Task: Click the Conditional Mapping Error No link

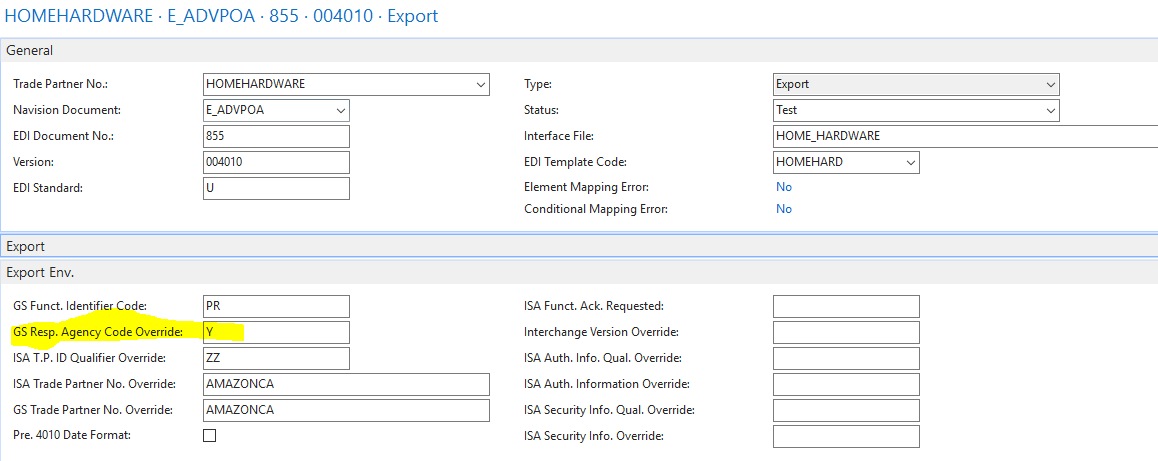Action: coord(784,209)
